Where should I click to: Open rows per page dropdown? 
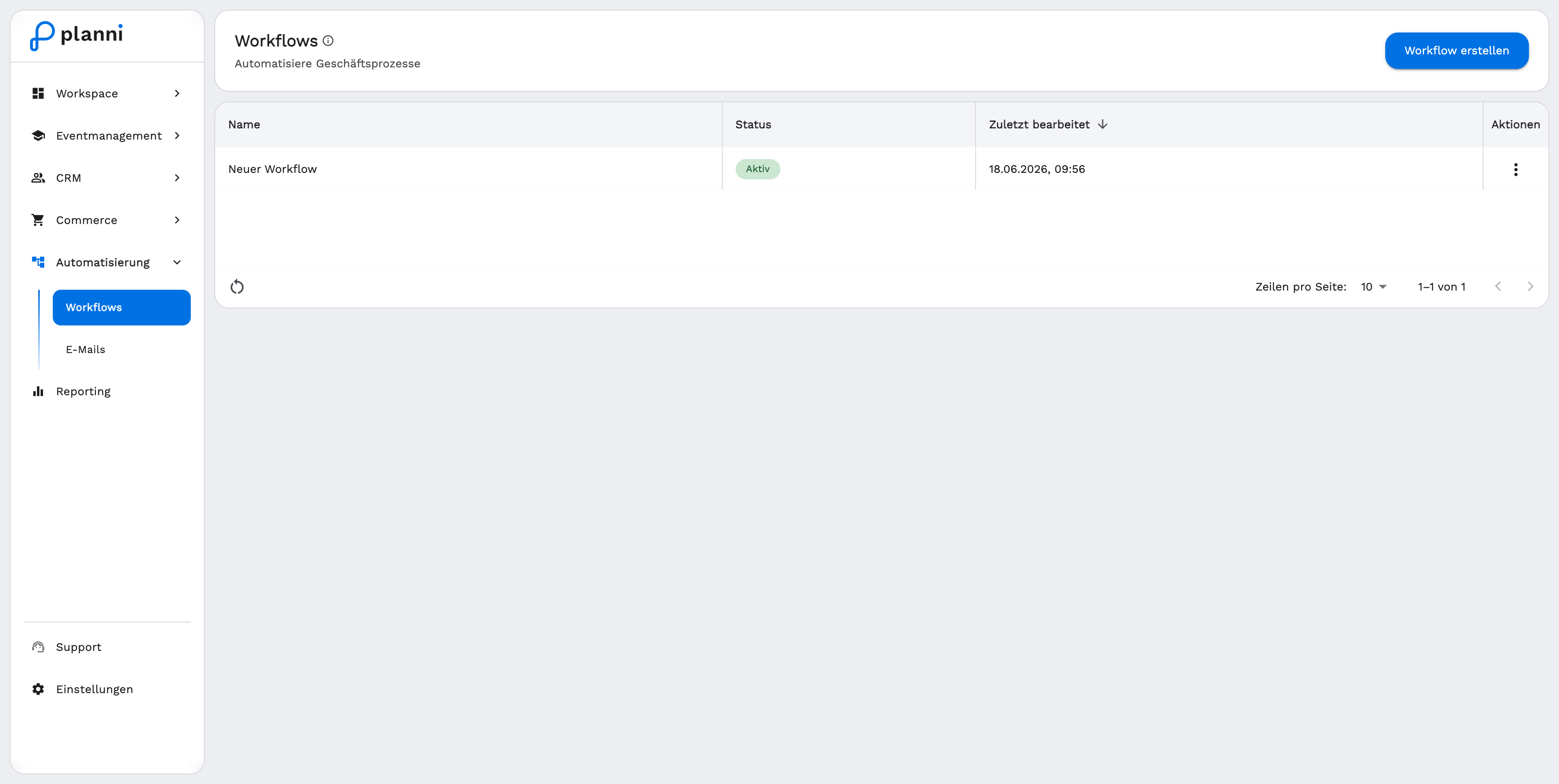(1373, 287)
